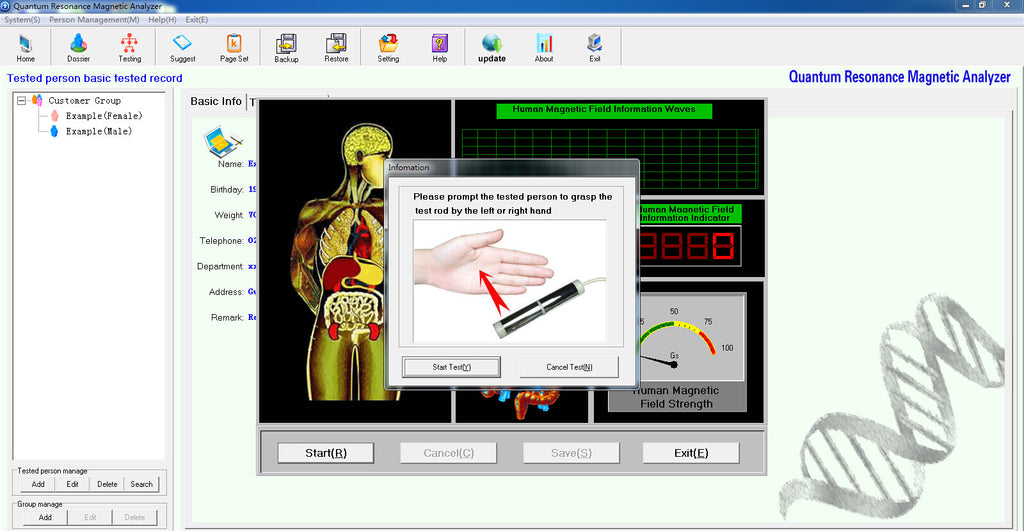Click the male person icon in tree
Image resolution: width=1024 pixels, height=531 pixels.
(x=54, y=131)
